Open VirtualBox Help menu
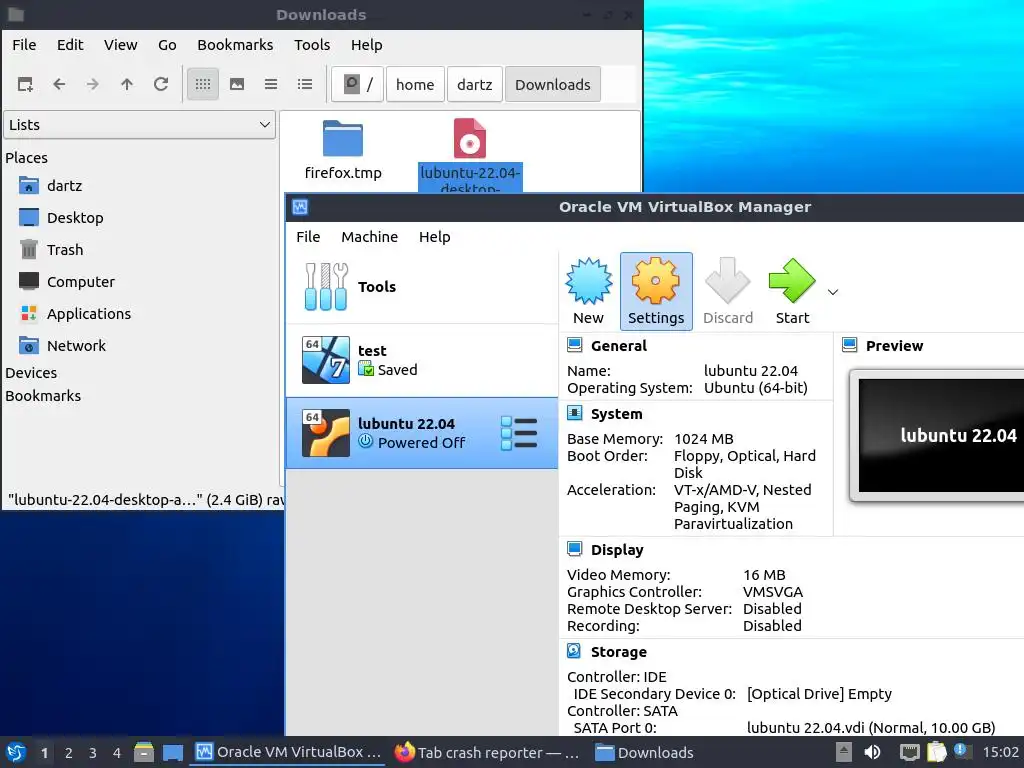This screenshot has height=768, width=1024. click(434, 236)
